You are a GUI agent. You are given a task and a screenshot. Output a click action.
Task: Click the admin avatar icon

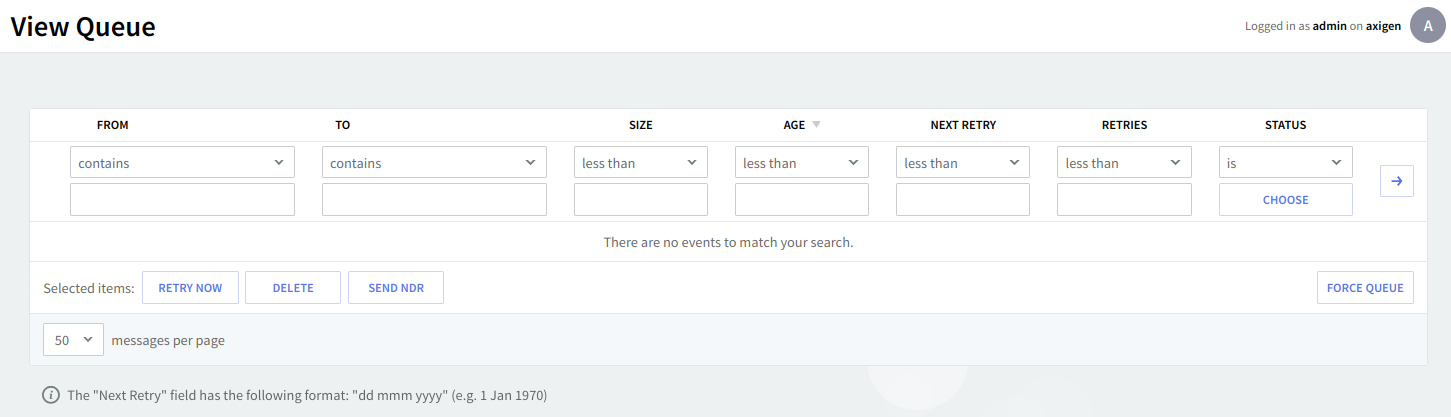[x=1427, y=26]
